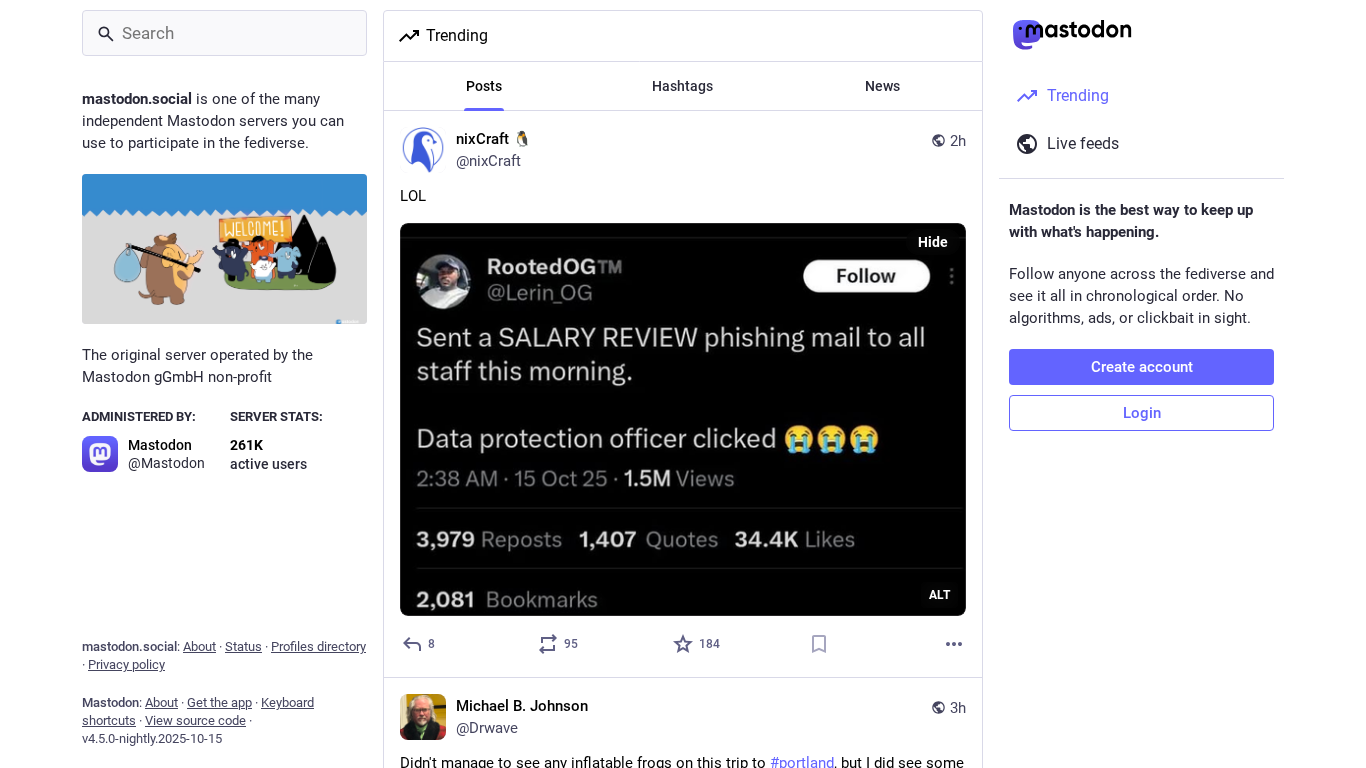Follow the #portland hashtag link
1366x768 pixels.
pos(802,762)
